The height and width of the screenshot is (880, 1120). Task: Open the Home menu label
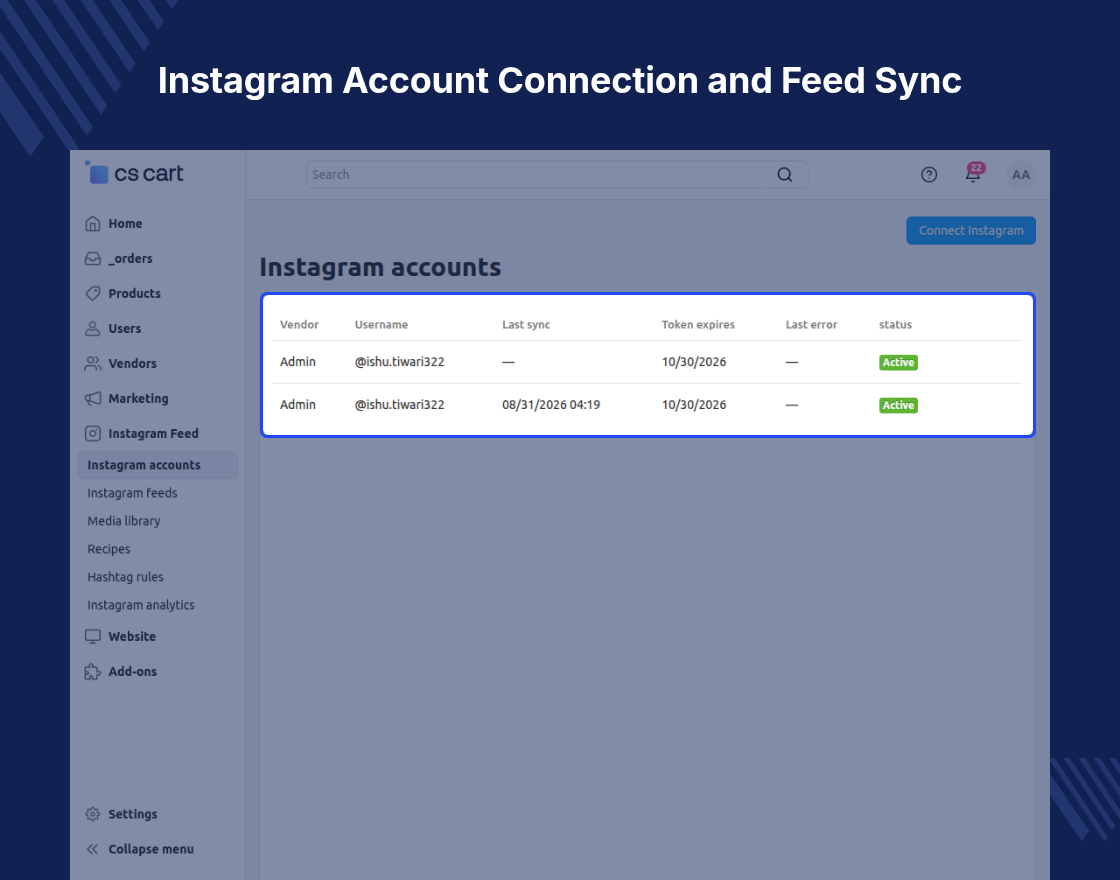pos(125,224)
